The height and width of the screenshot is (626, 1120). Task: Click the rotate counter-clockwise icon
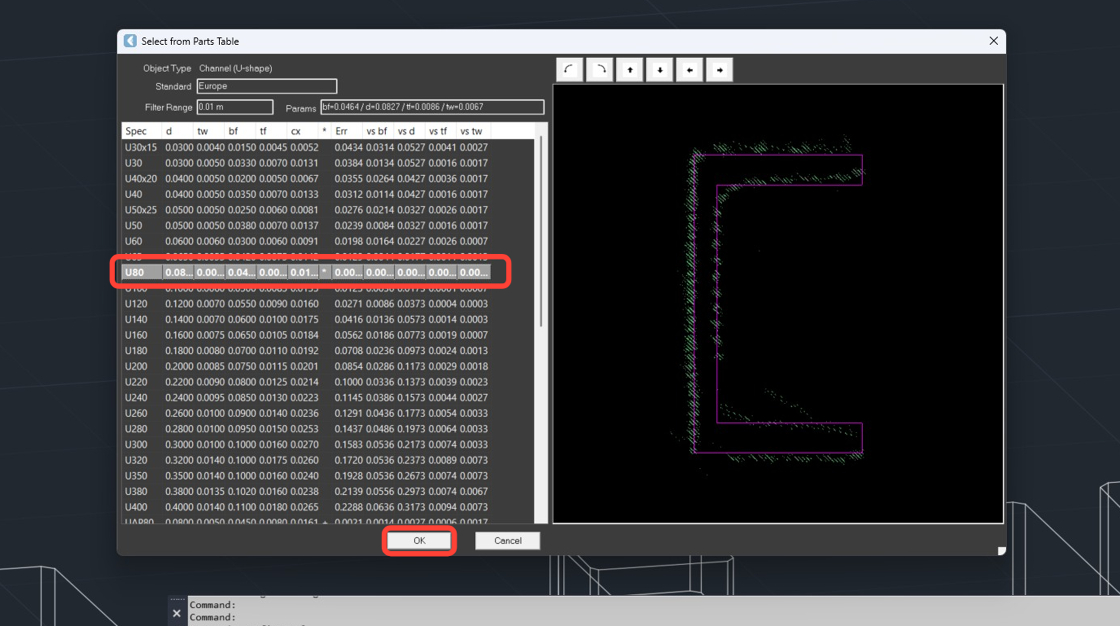coord(569,70)
